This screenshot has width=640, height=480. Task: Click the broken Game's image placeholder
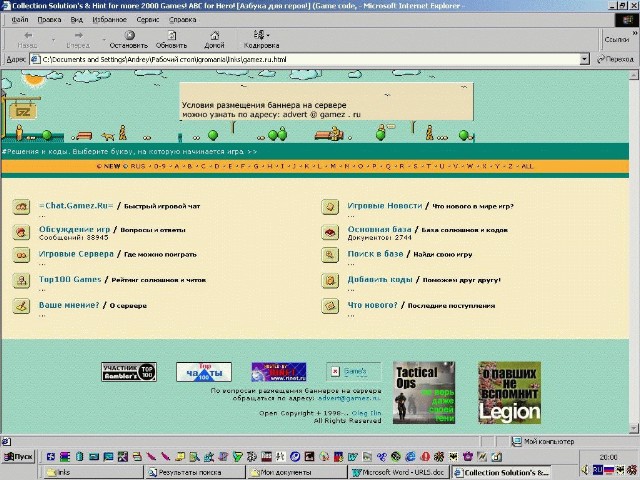point(353,371)
